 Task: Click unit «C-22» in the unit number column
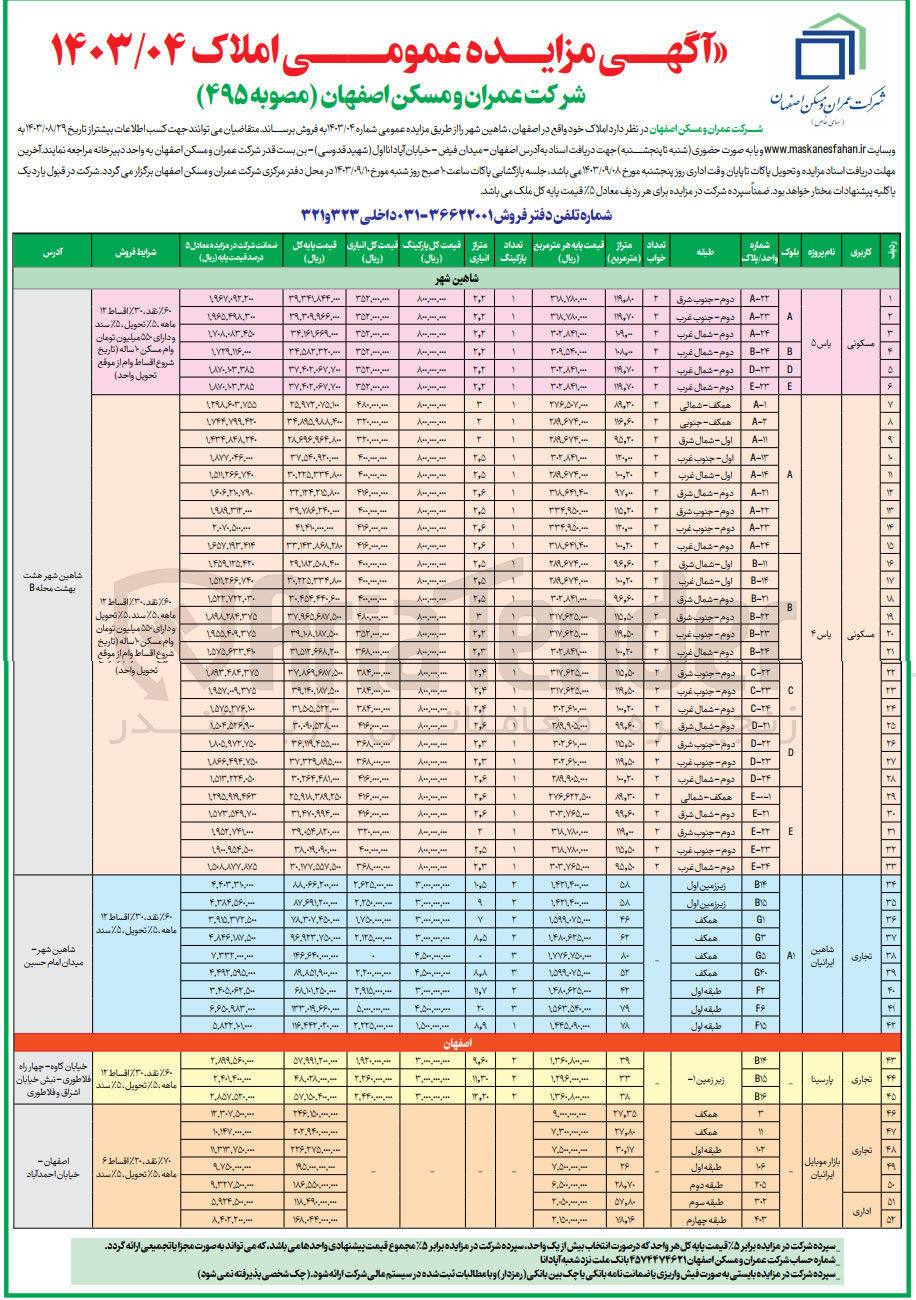(758, 672)
